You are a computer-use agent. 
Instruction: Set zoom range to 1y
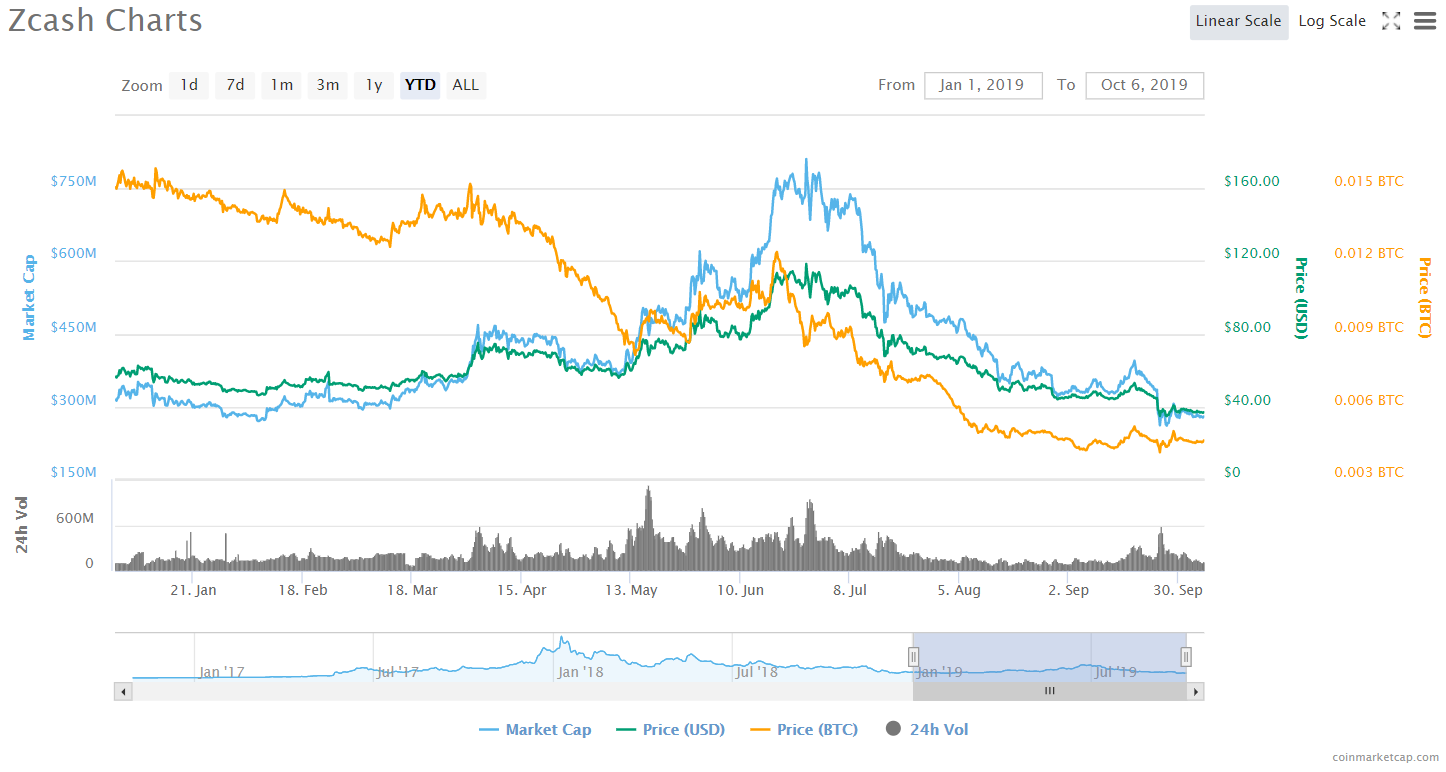pyautogui.click(x=373, y=85)
